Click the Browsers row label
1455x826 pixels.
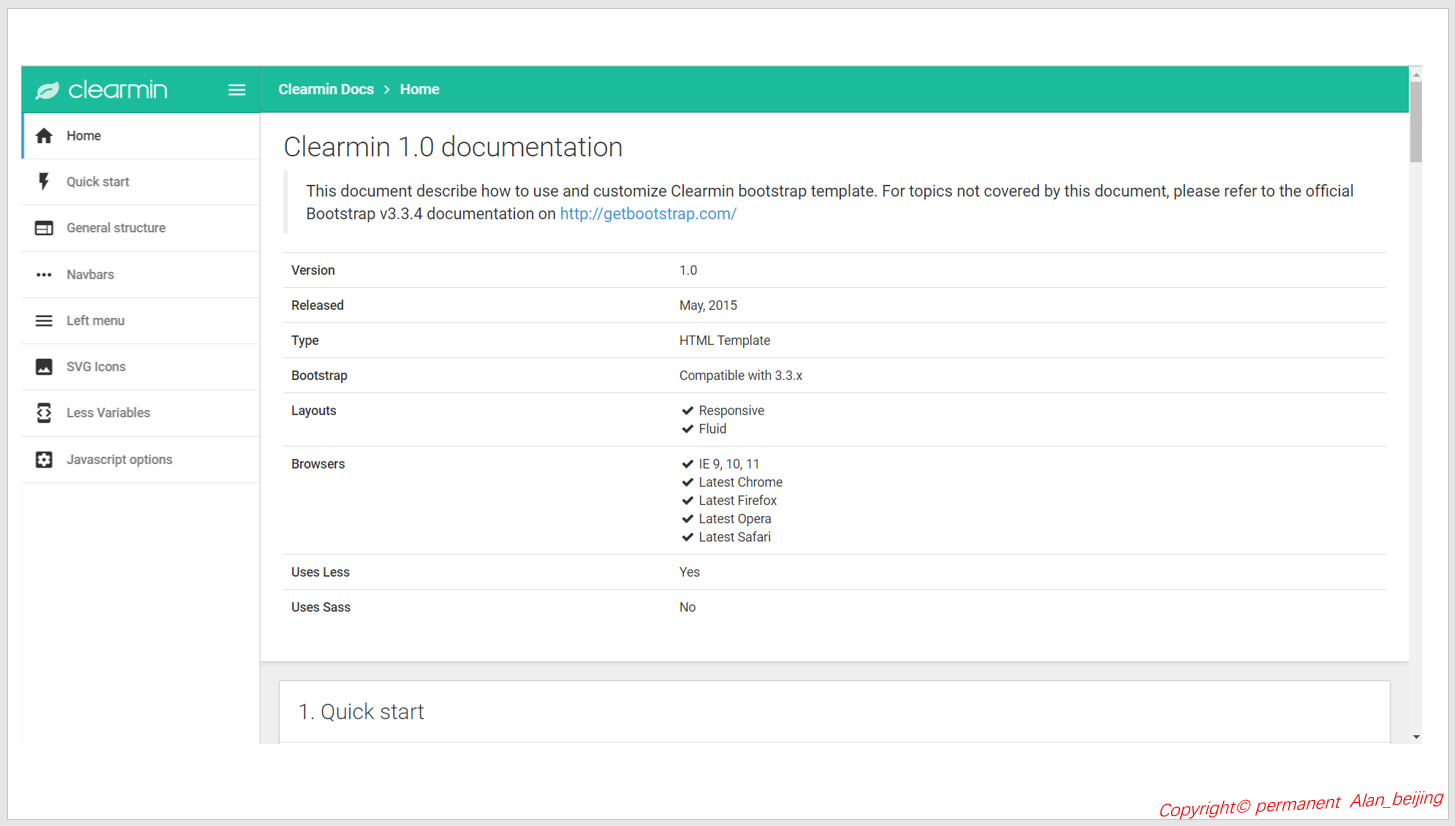(x=318, y=464)
